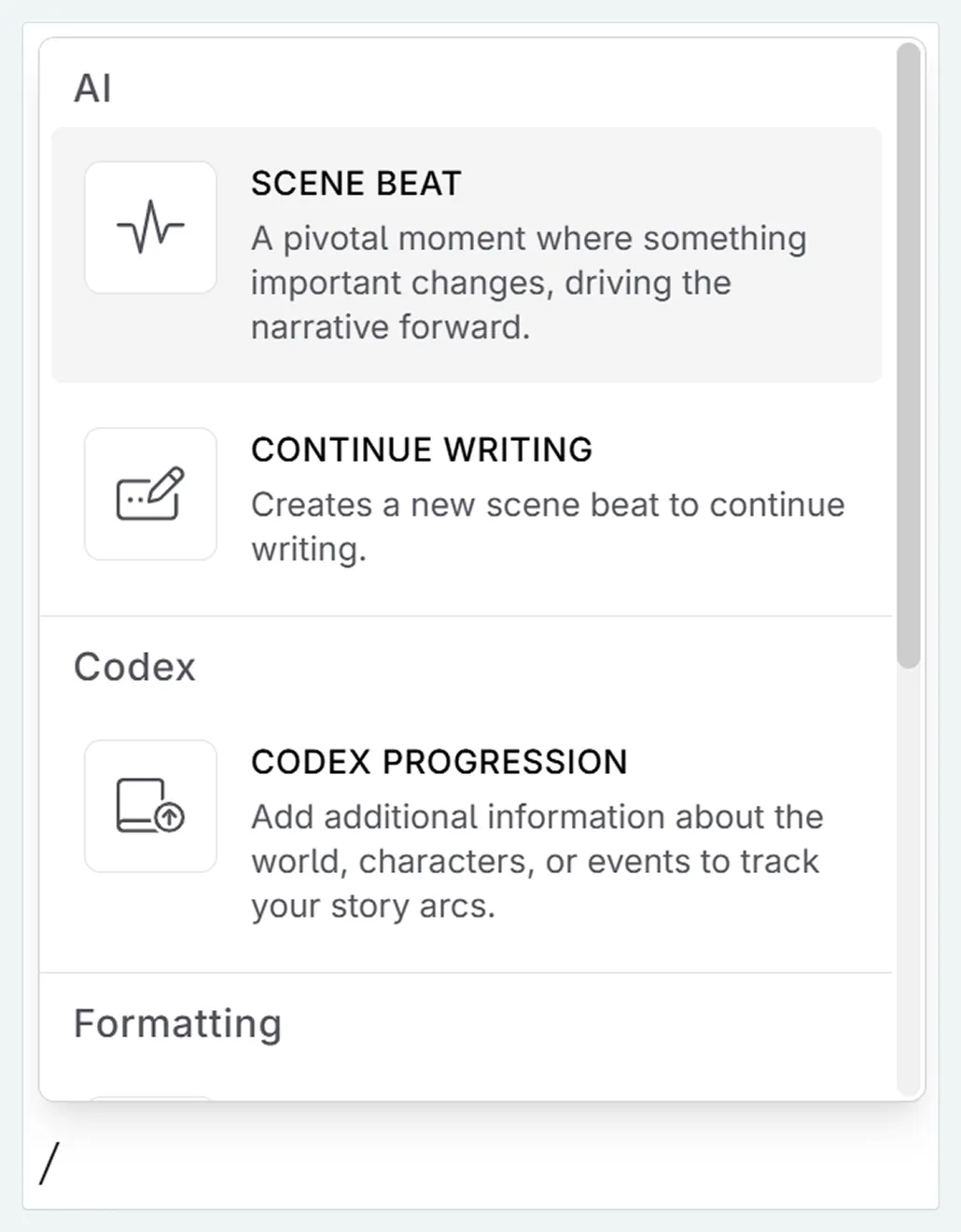Click the SCENE BEAT title label
The image size is (961, 1232).
click(355, 183)
